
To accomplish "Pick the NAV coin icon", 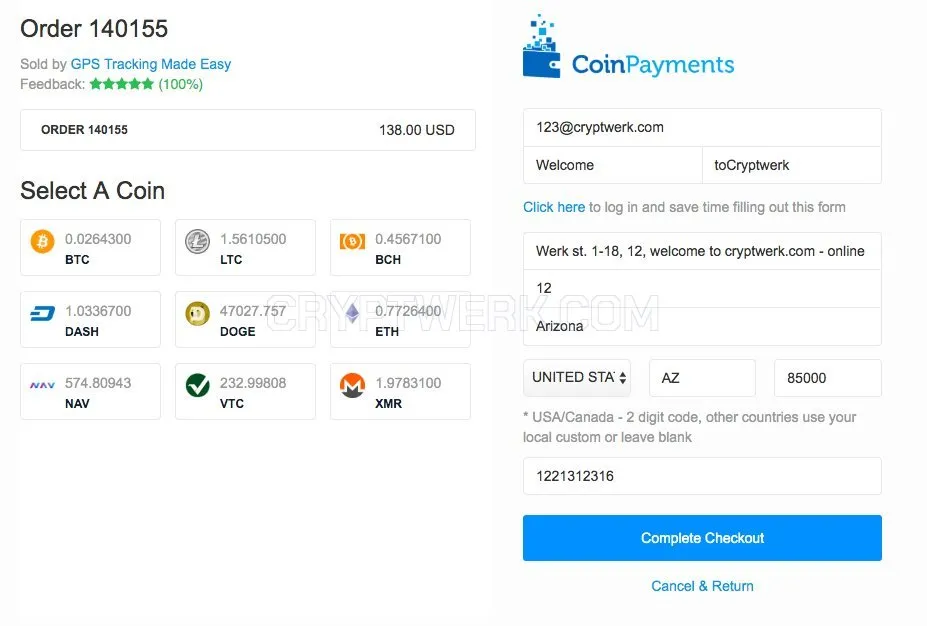I will (x=43, y=385).
